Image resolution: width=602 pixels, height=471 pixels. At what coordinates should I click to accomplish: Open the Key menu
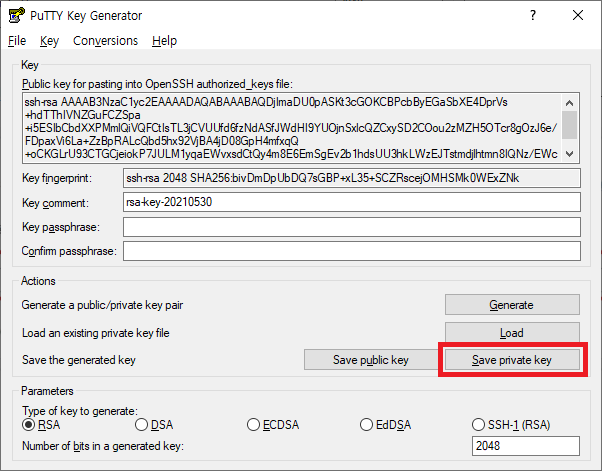(49, 41)
